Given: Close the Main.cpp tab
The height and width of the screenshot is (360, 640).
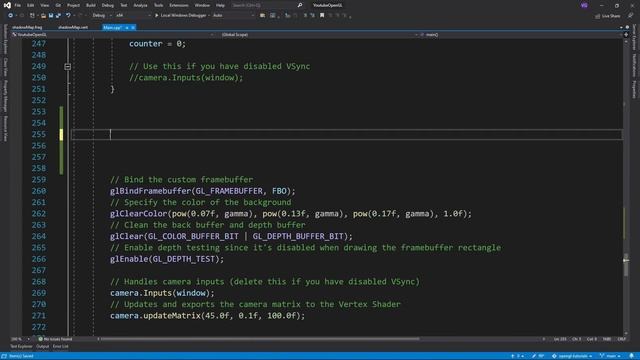Looking at the screenshot, I should 133,27.
